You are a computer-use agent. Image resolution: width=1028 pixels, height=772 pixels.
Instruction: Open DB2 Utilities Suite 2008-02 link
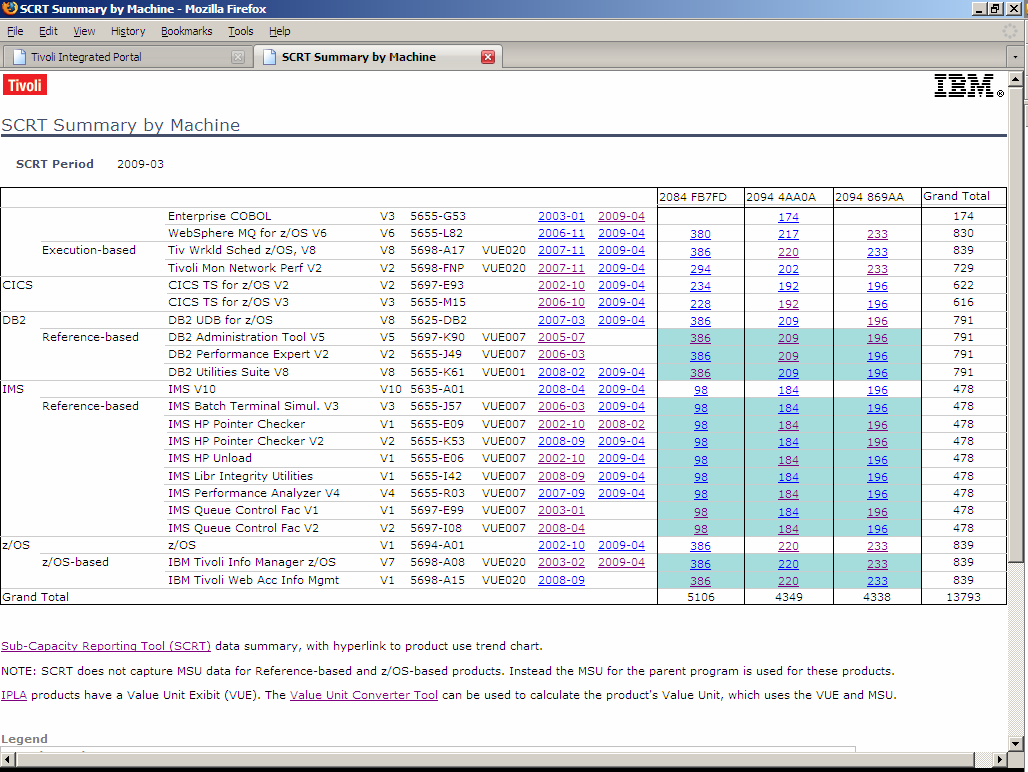pyautogui.click(x=561, y=372)
